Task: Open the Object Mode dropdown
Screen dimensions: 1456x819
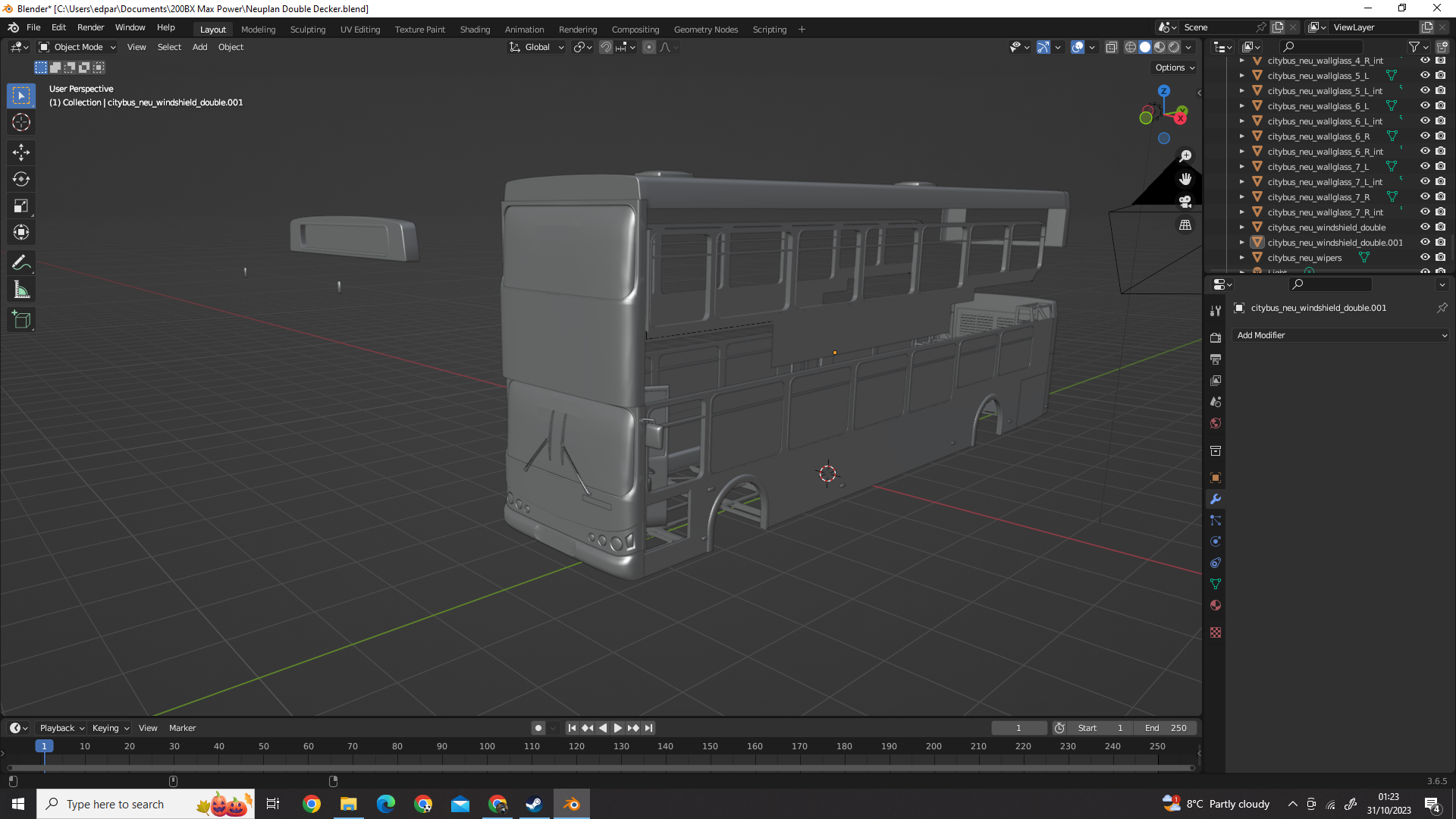Action: pos(77,47)
